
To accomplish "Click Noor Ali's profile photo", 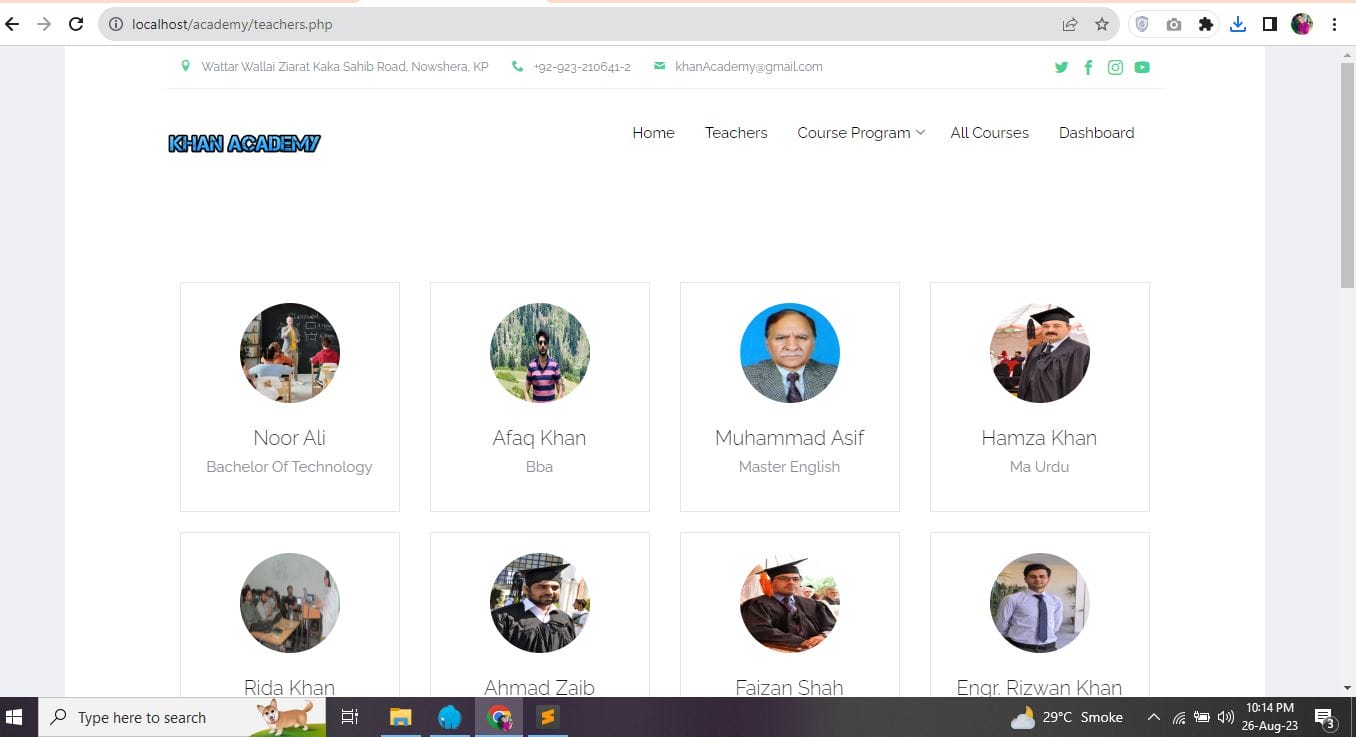I will click(290, 353).
